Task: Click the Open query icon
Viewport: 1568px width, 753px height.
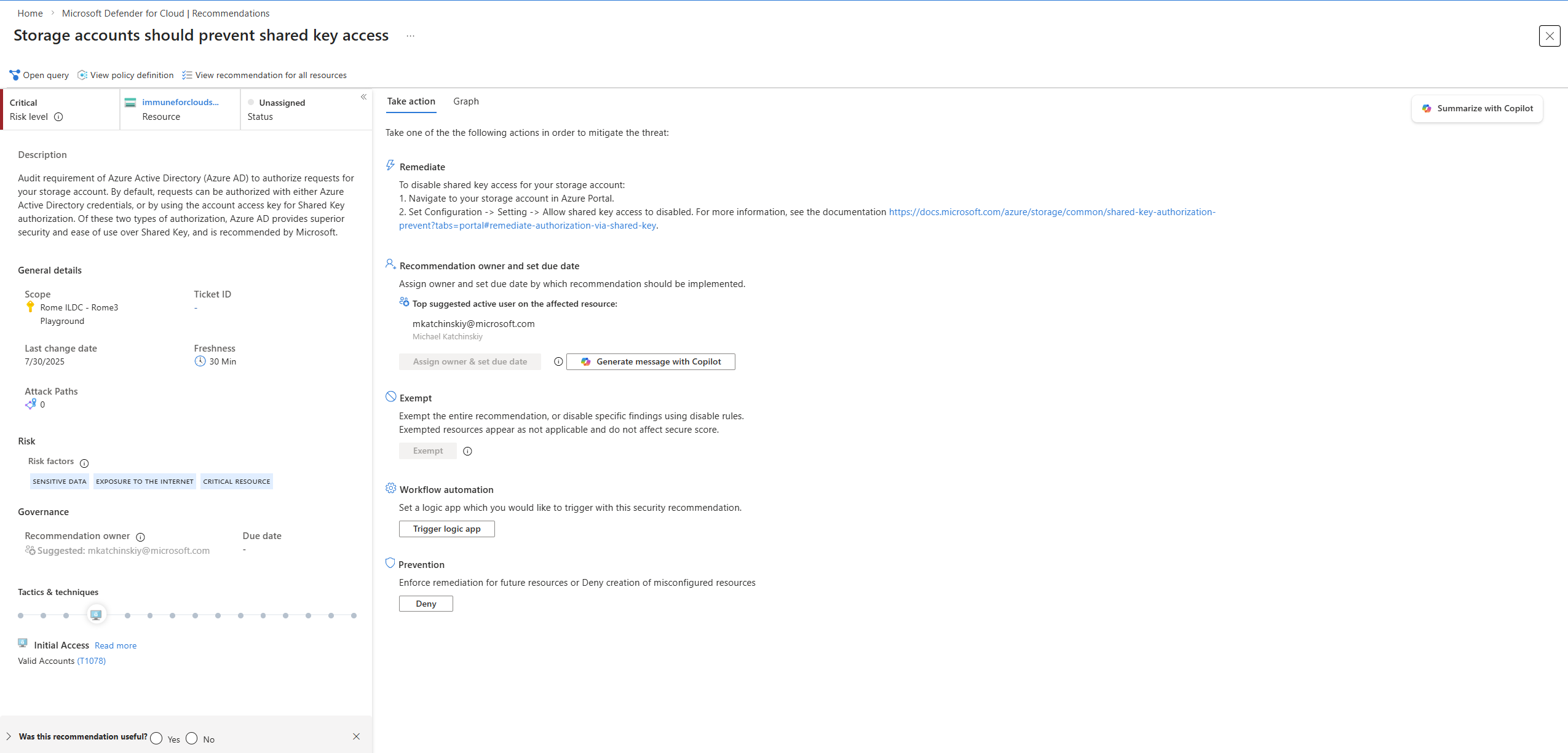Action: pyautogui.click(x=15, y=75)
